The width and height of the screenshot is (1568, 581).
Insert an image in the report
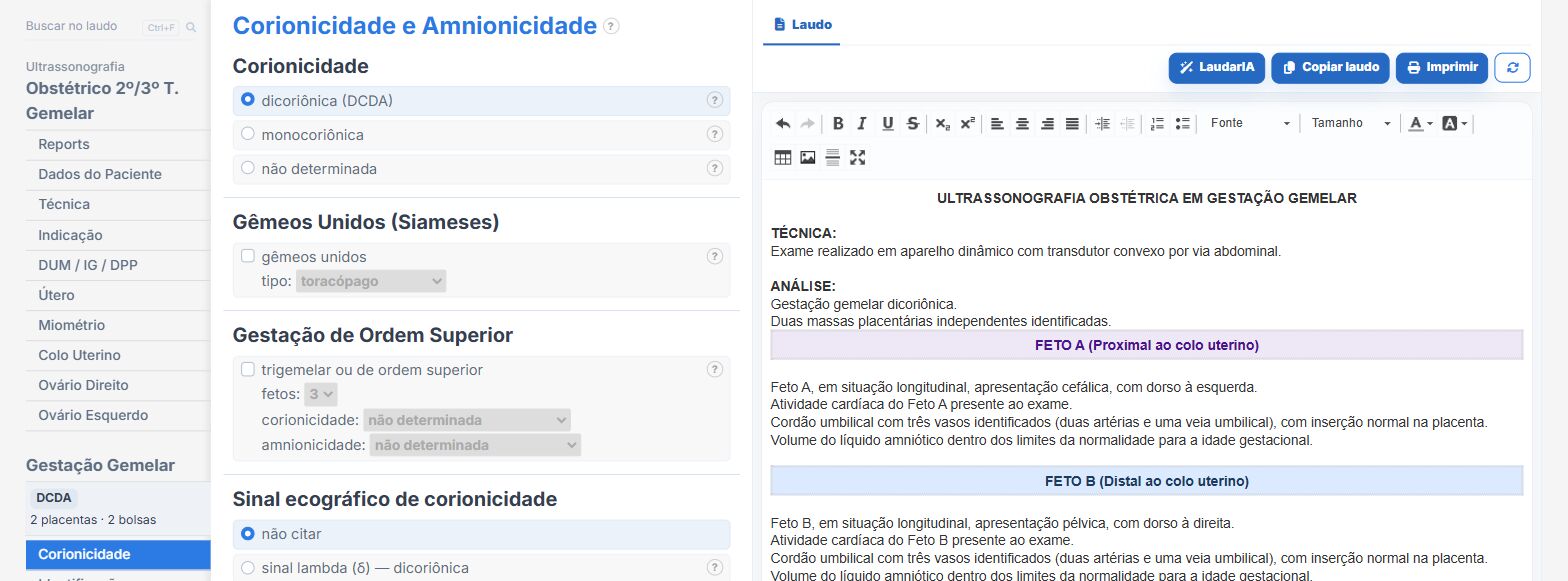(807, 157)
